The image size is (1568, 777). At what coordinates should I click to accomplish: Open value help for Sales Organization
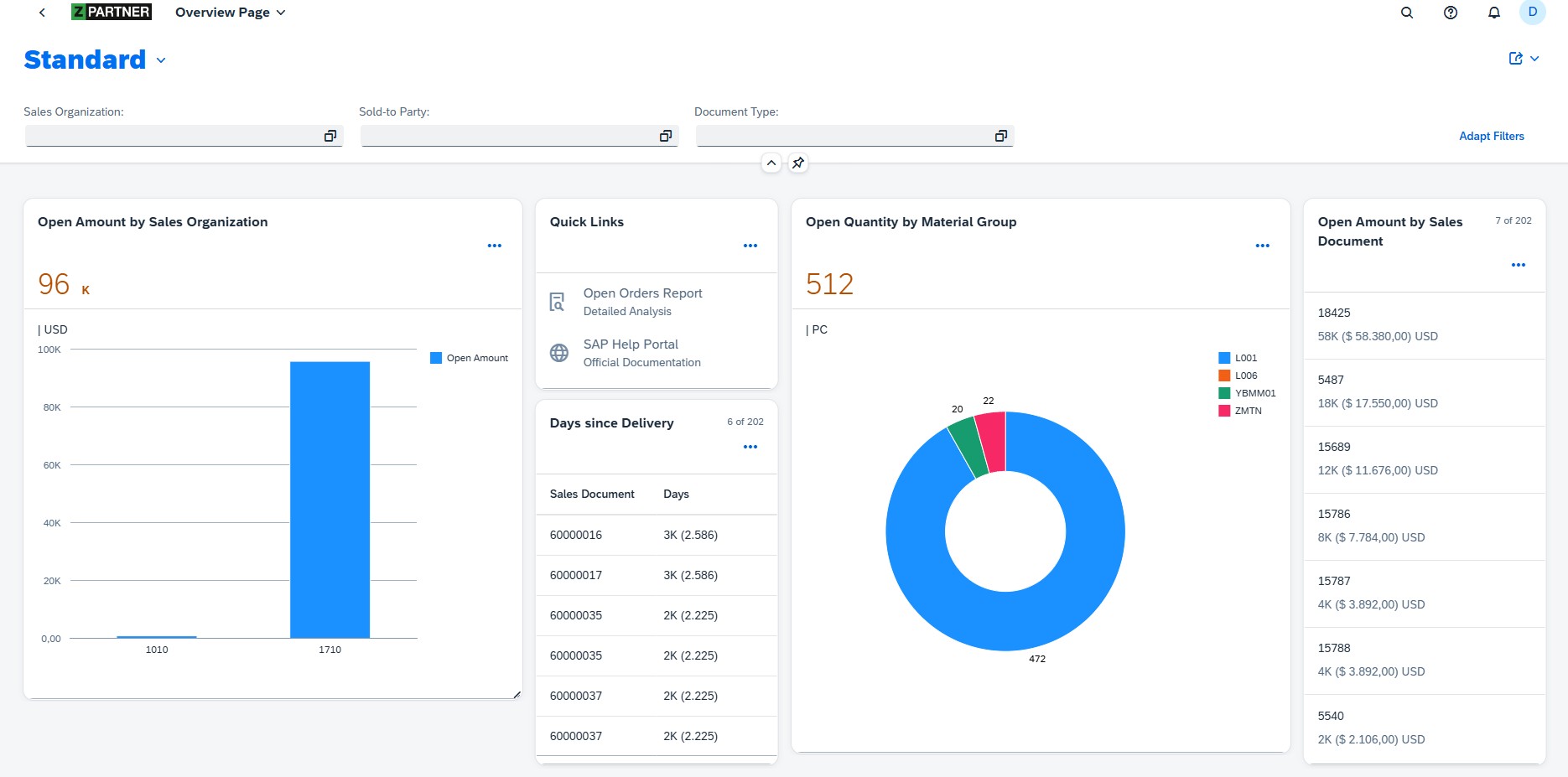pos(330,136)
